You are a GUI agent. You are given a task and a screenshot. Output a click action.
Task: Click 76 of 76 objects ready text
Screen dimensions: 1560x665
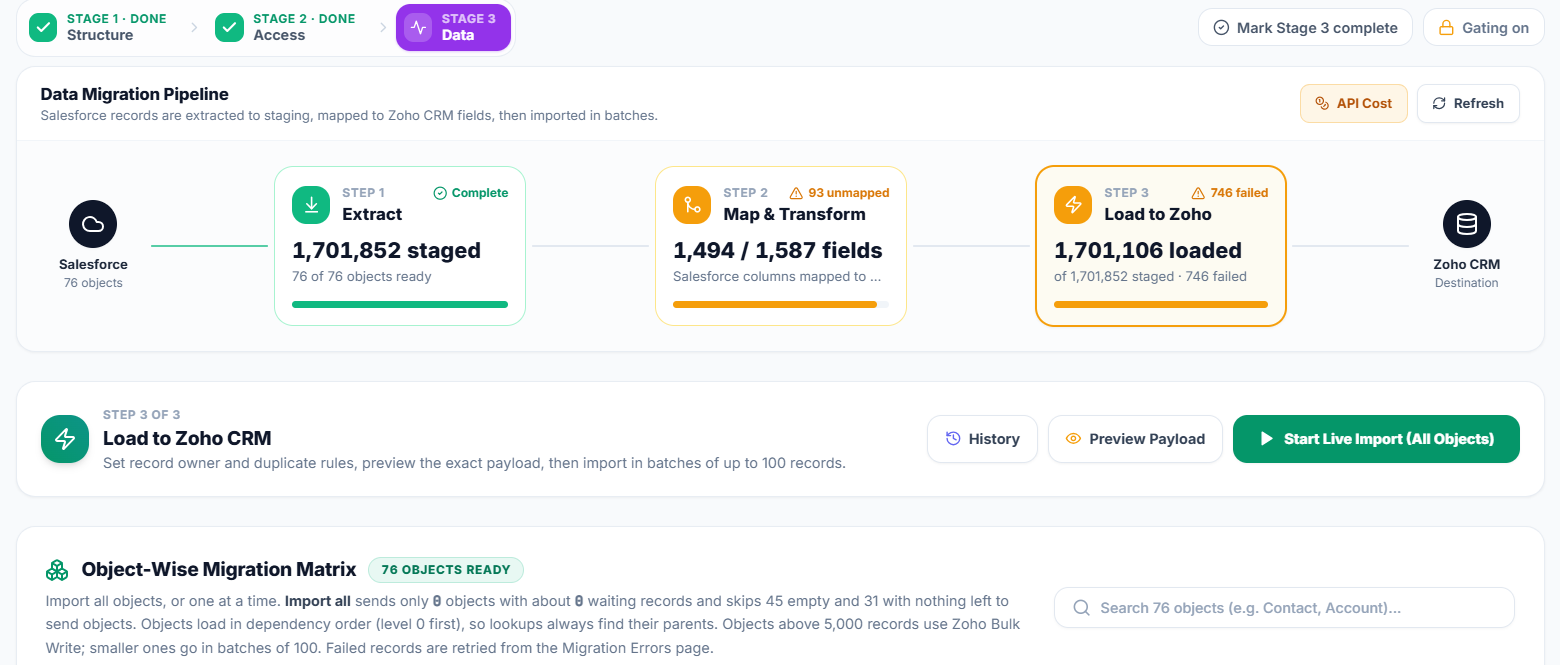click(x=362, y=276)
